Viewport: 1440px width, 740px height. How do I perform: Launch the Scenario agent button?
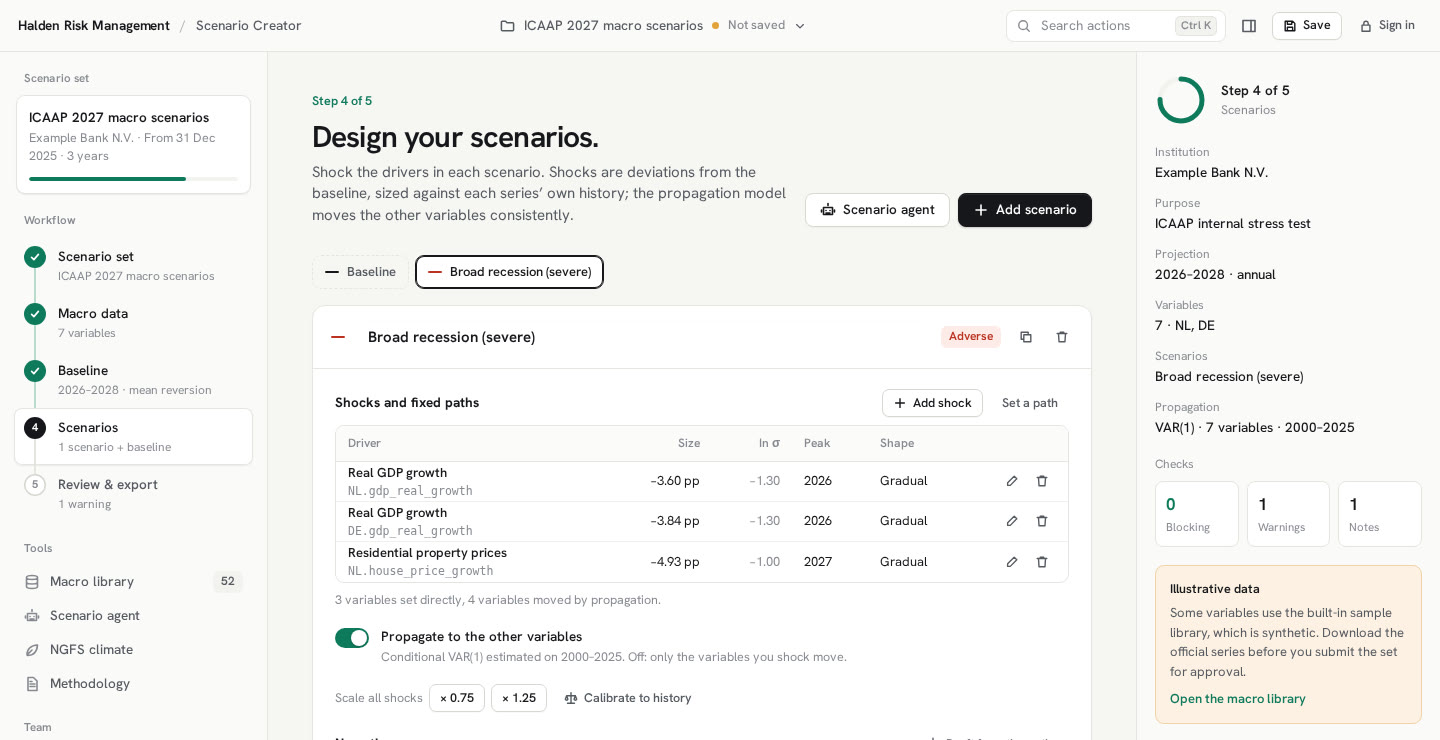[x=877, y=210]
